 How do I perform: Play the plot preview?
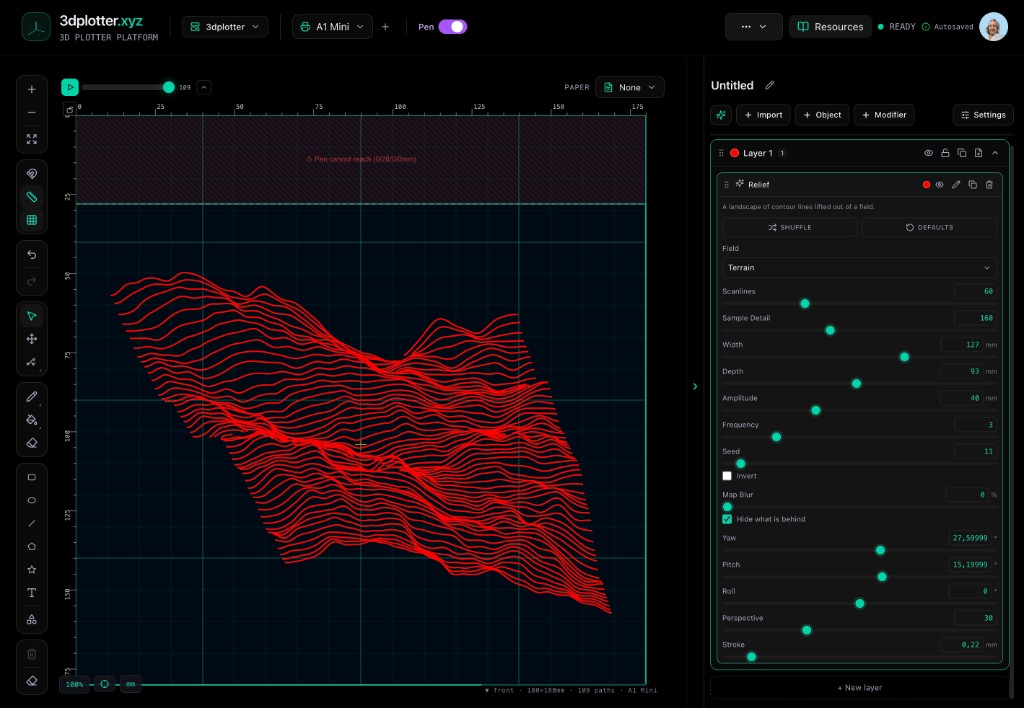70,87
